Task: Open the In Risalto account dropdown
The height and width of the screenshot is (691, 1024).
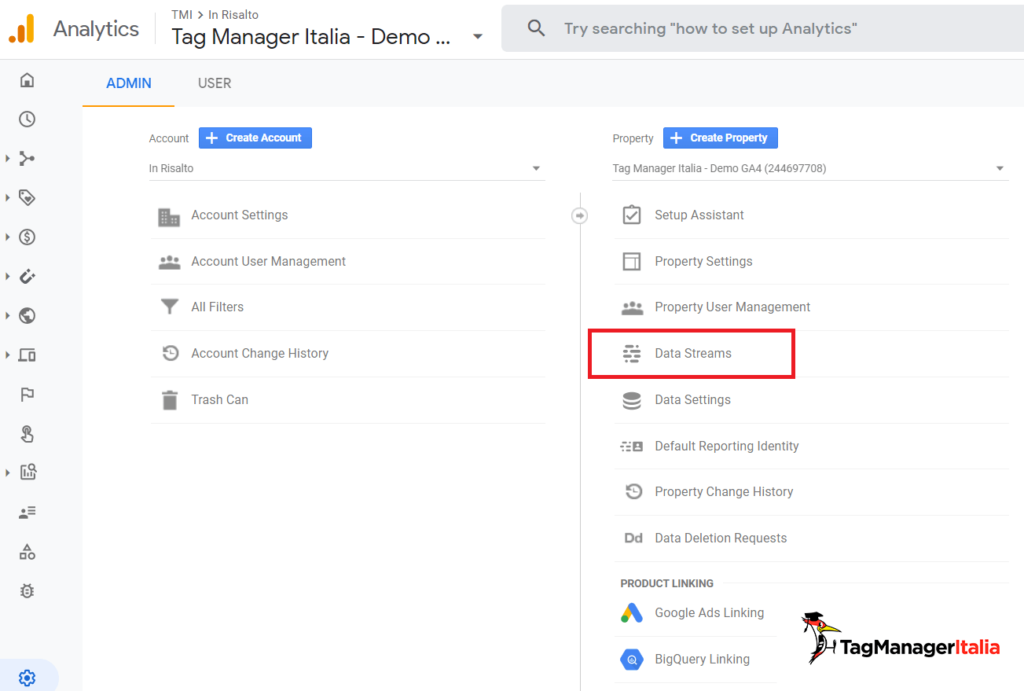Action: (x=347, y=169)
